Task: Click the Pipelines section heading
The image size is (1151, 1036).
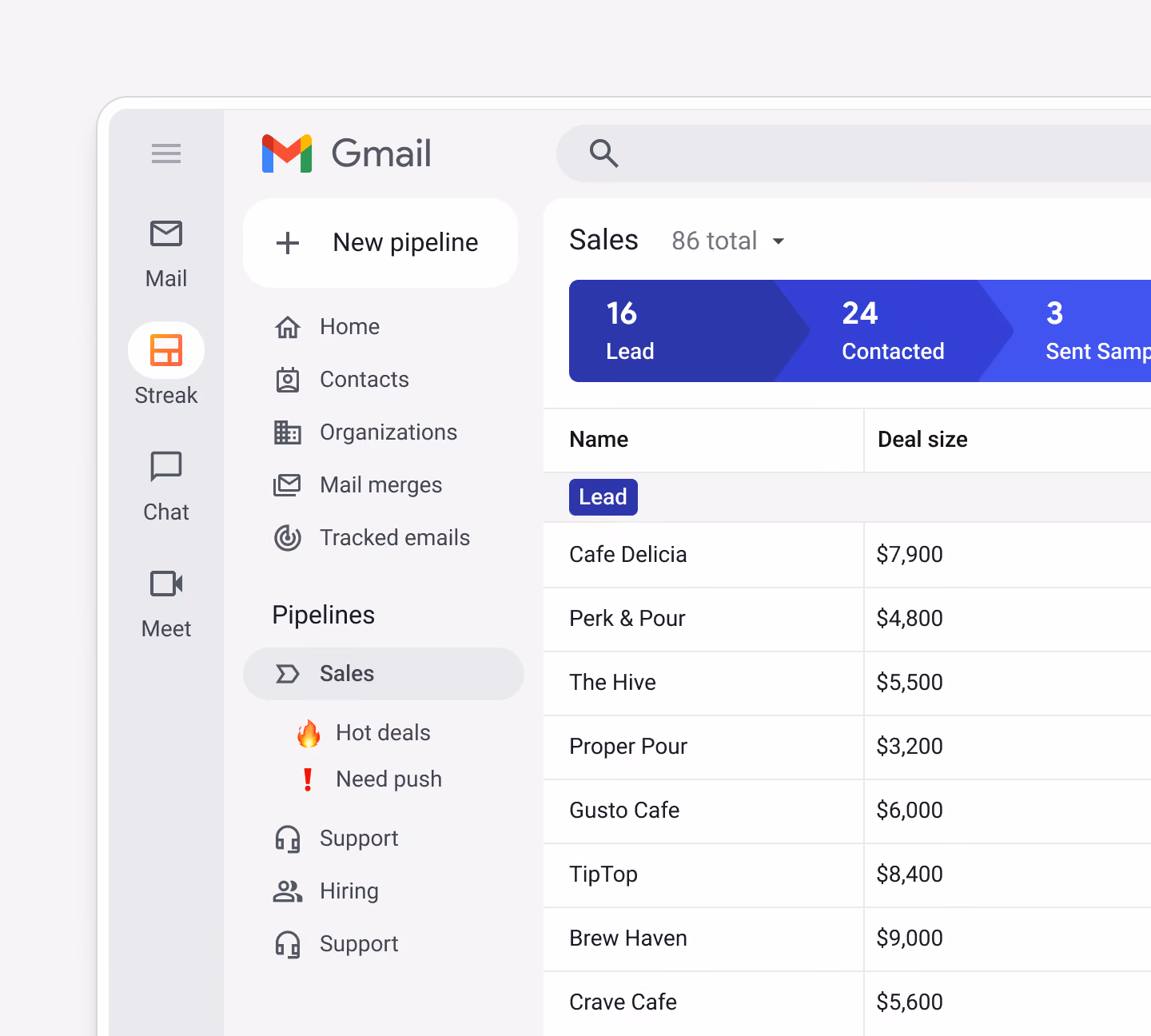Action: tap(324, 616)
